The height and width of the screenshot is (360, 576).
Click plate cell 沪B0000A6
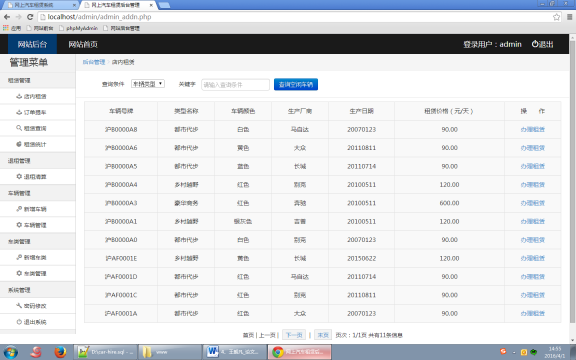coord(121,148)
